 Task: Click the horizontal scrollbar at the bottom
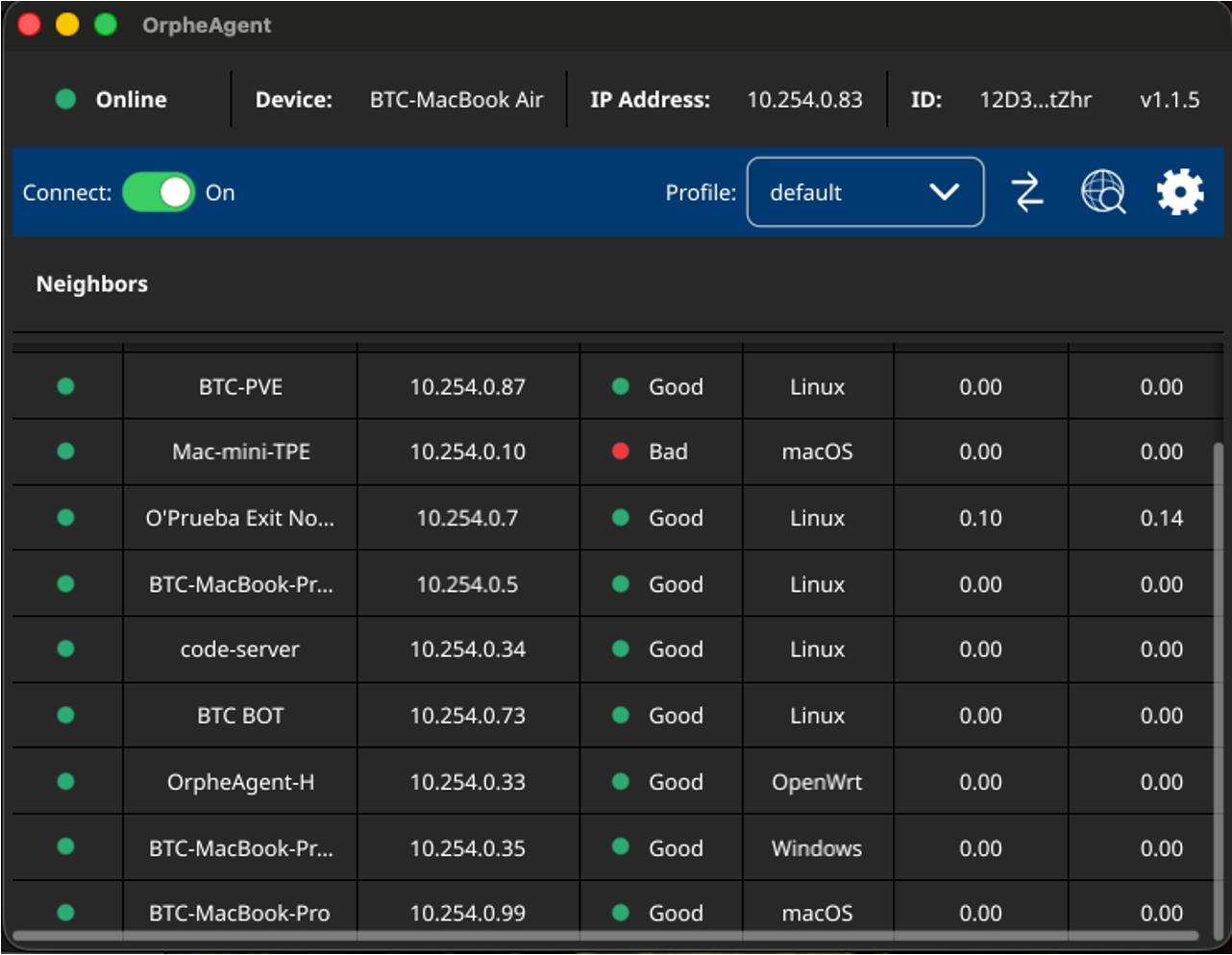pos(605,935)
